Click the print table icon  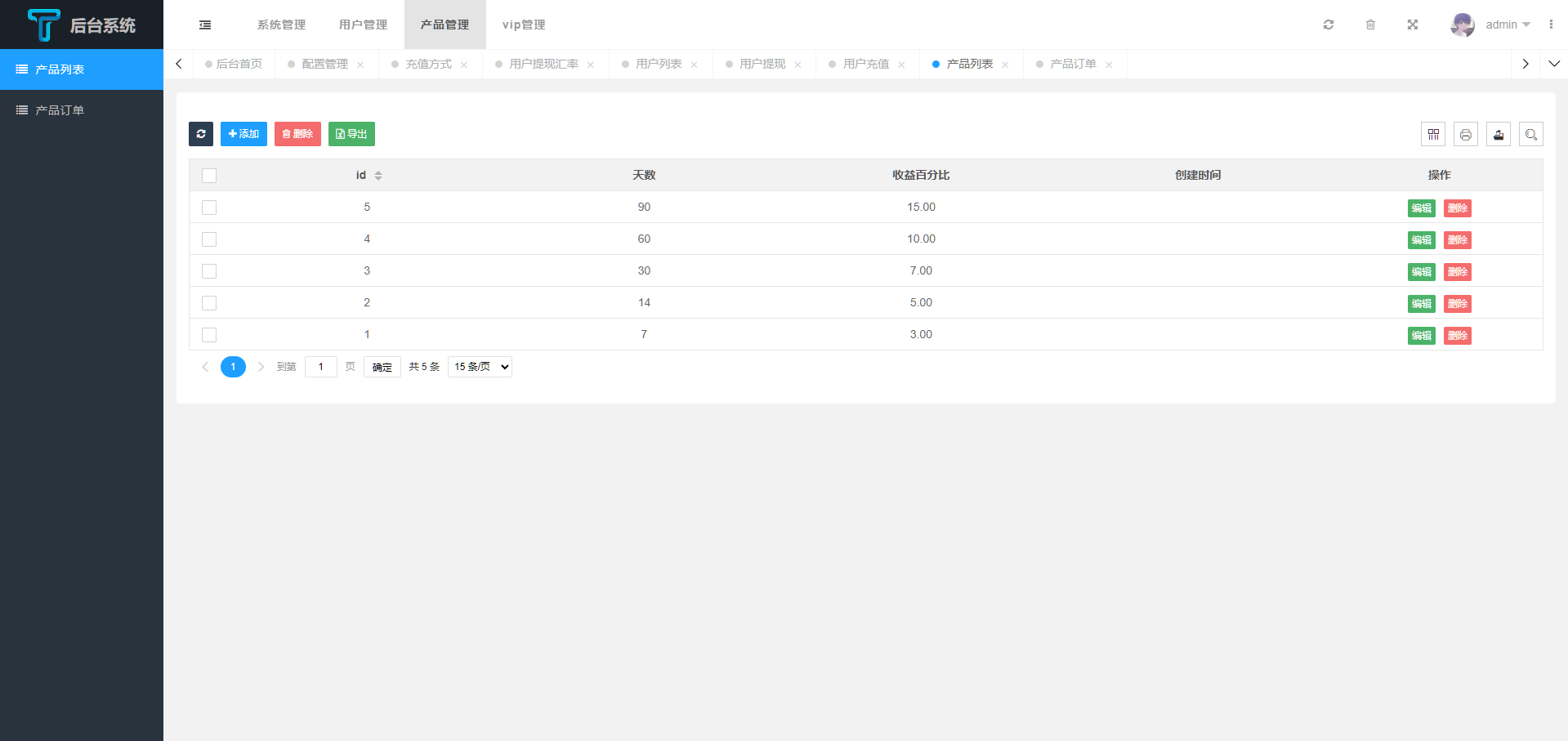[1466, 135]
